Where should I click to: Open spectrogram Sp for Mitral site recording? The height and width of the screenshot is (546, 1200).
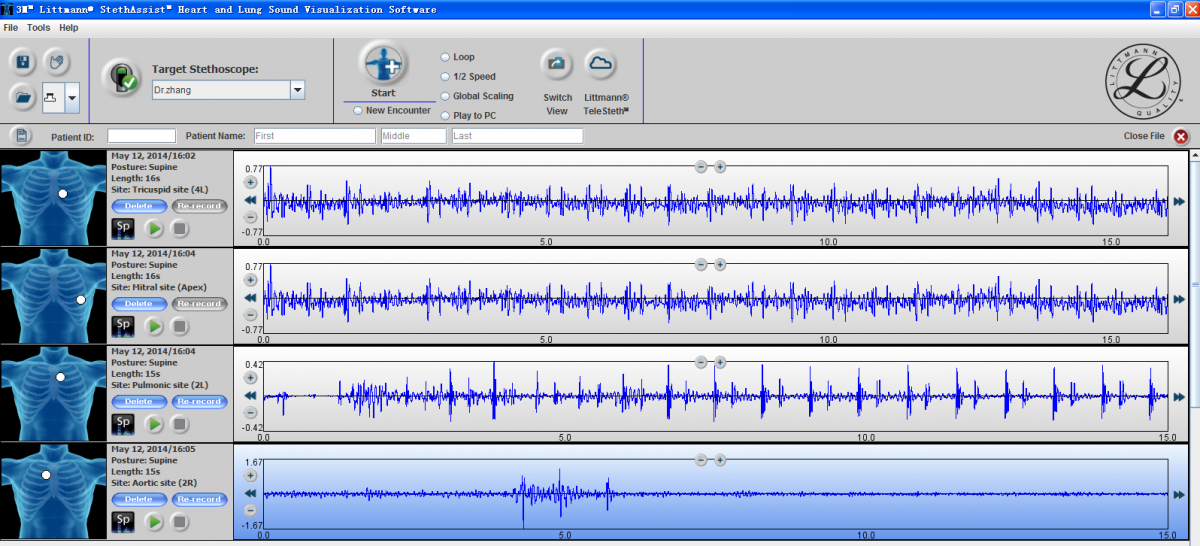[122, 325]
